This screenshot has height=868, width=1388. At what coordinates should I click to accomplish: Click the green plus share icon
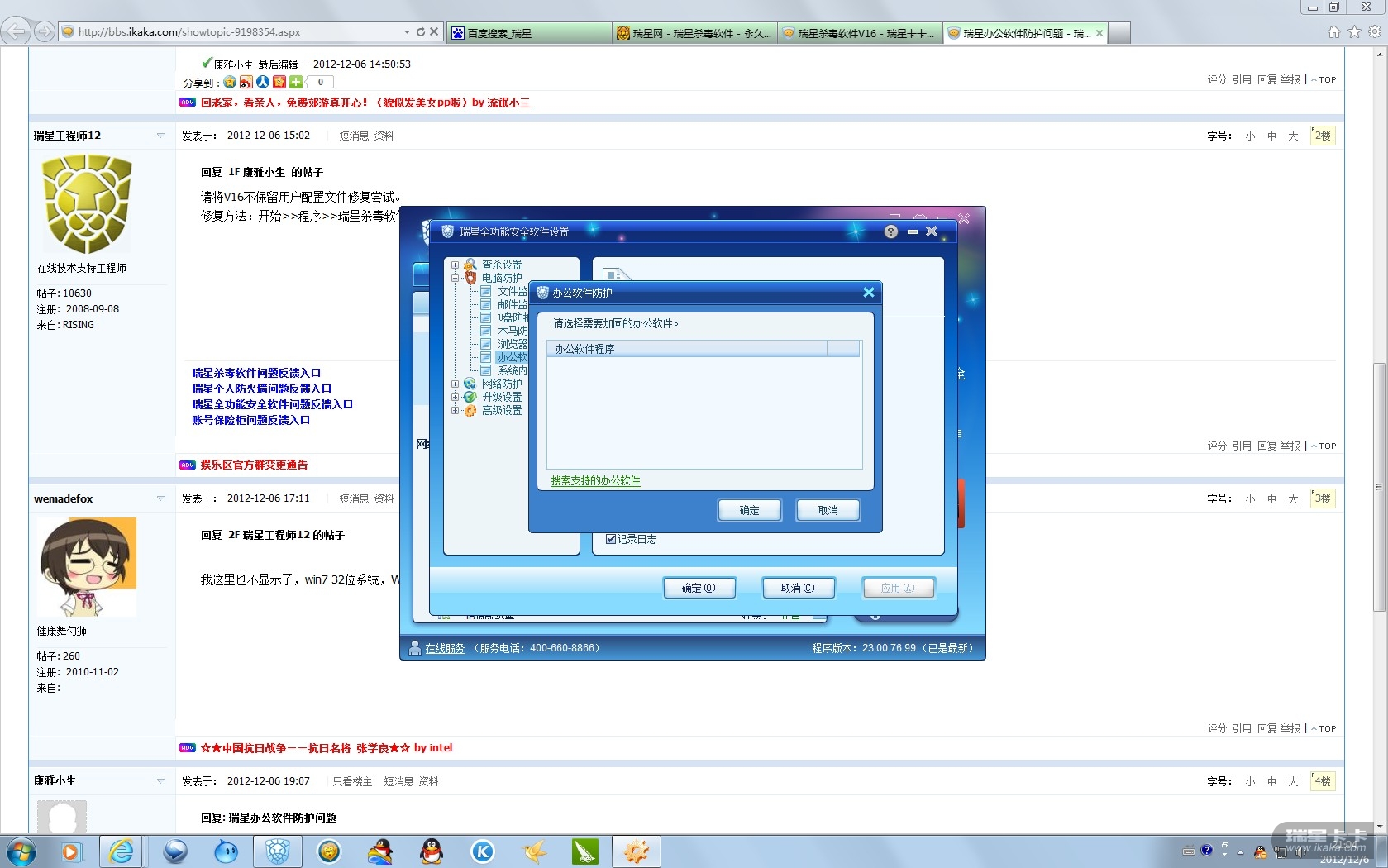click(296, 82)
